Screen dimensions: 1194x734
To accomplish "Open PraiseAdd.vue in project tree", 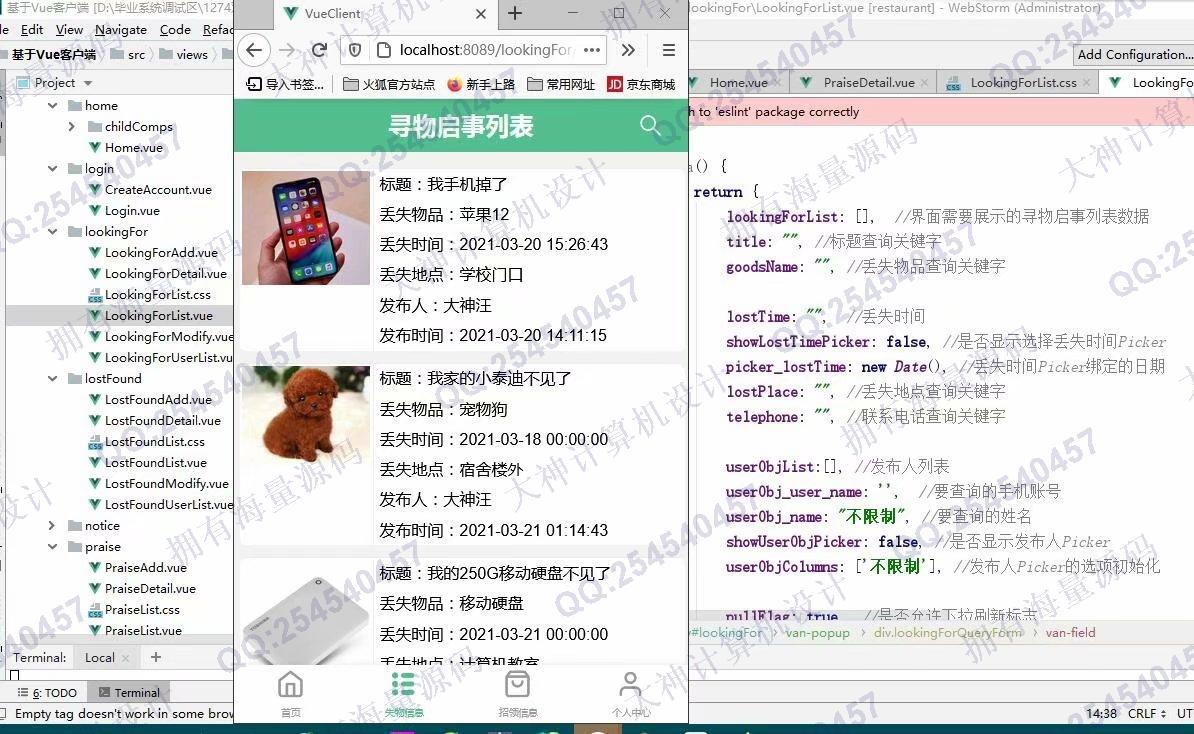I will (x=138, y=567).
